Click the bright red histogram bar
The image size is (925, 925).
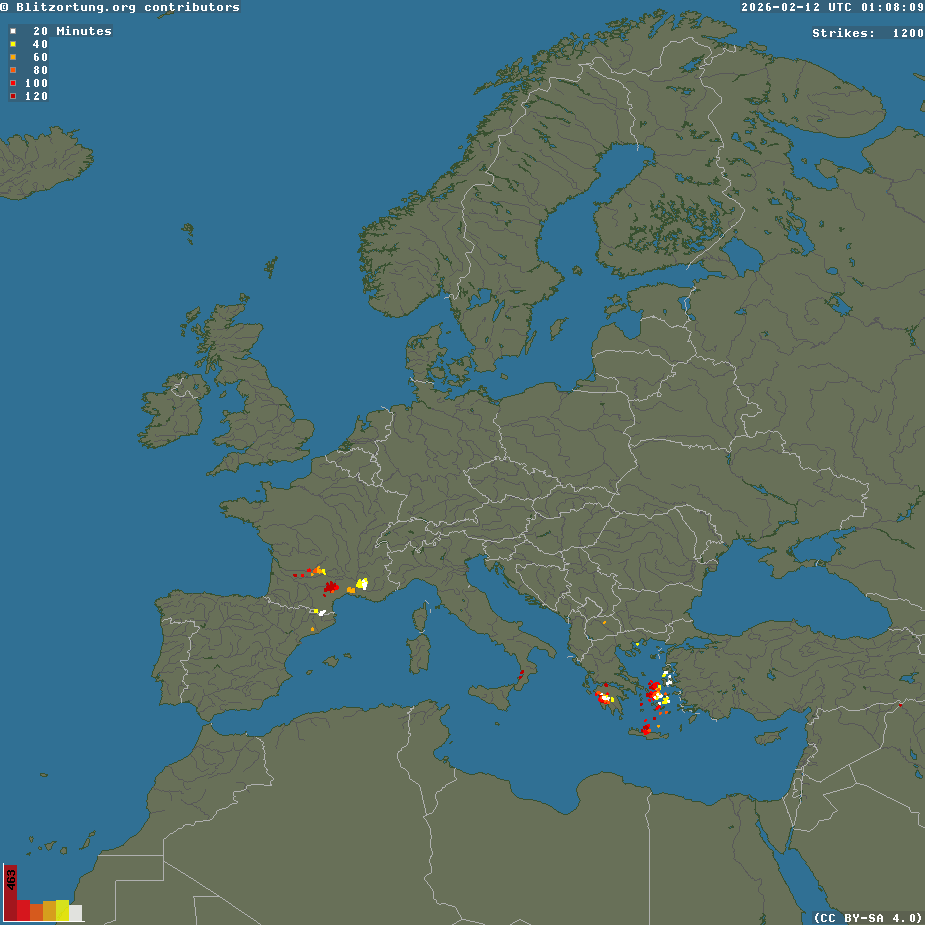point(23,910)
